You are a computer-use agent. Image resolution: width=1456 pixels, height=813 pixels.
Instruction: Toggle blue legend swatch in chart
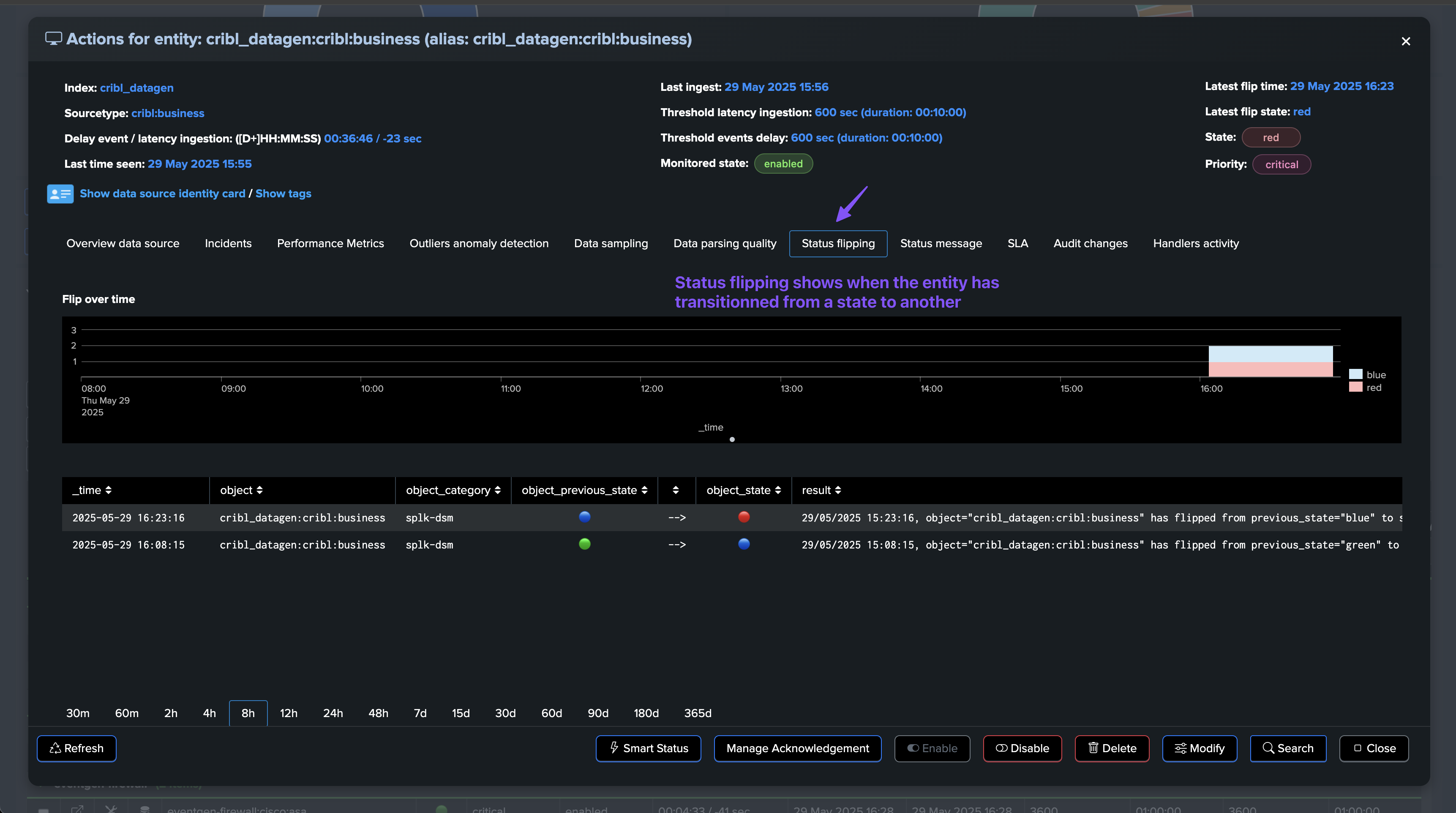[1355, 374]
